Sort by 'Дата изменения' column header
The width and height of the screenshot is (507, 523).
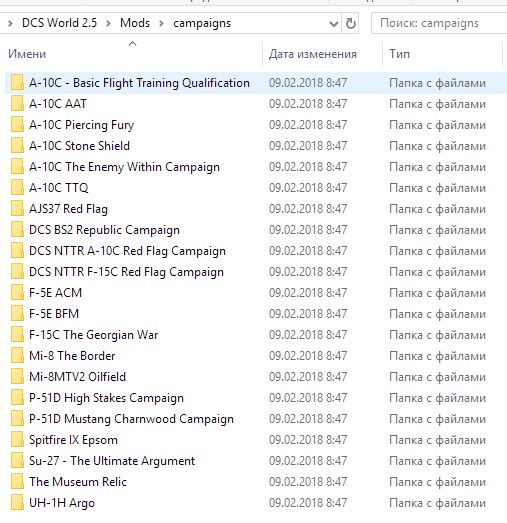[313, 54]
